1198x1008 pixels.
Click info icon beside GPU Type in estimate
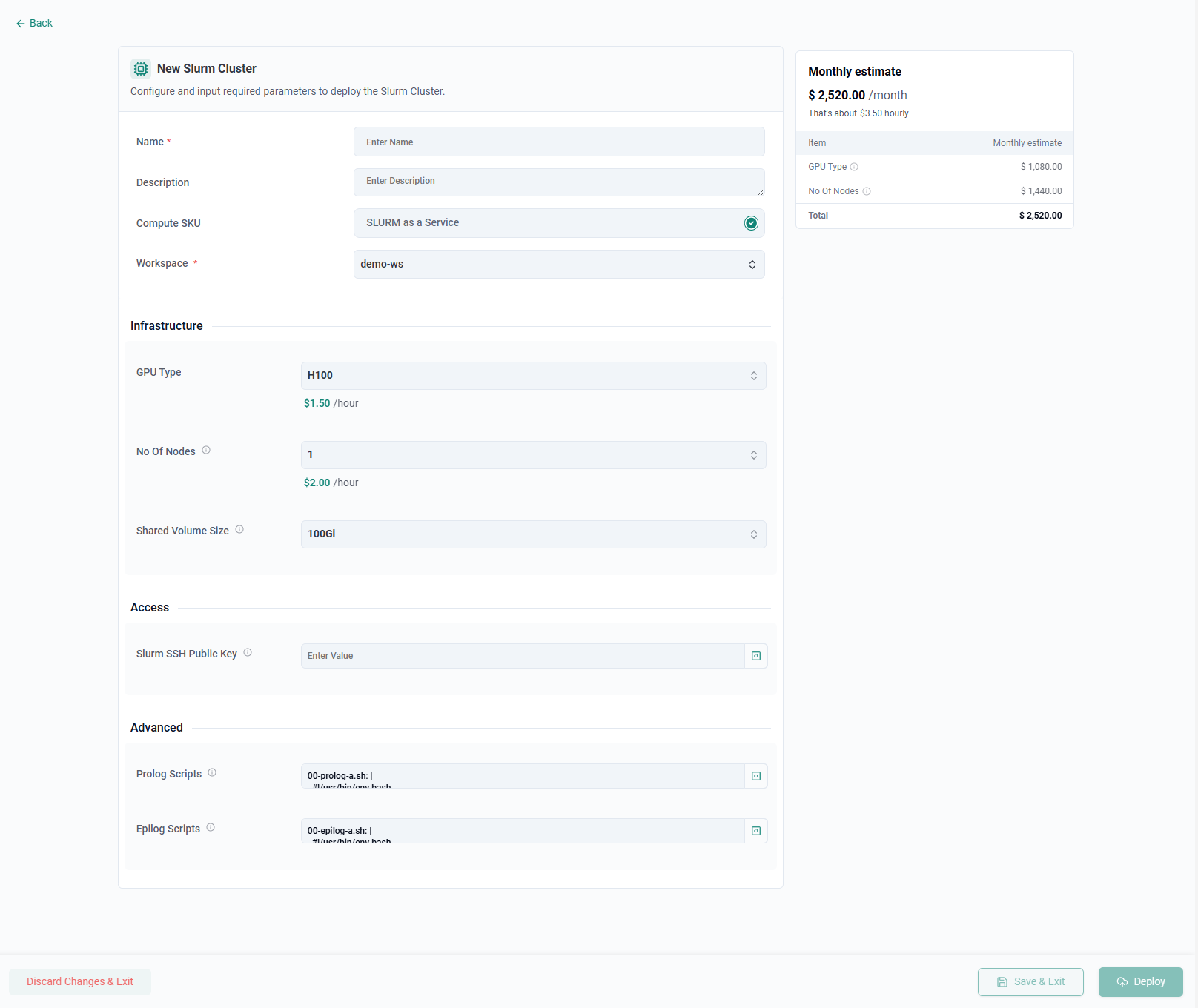tap(854, 168)
